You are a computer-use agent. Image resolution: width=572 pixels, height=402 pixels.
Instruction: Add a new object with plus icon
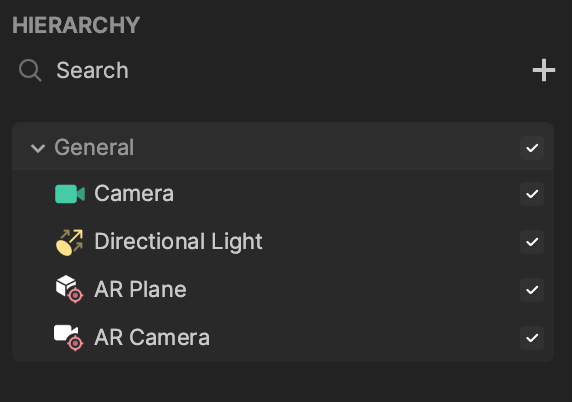coord(544,70)
